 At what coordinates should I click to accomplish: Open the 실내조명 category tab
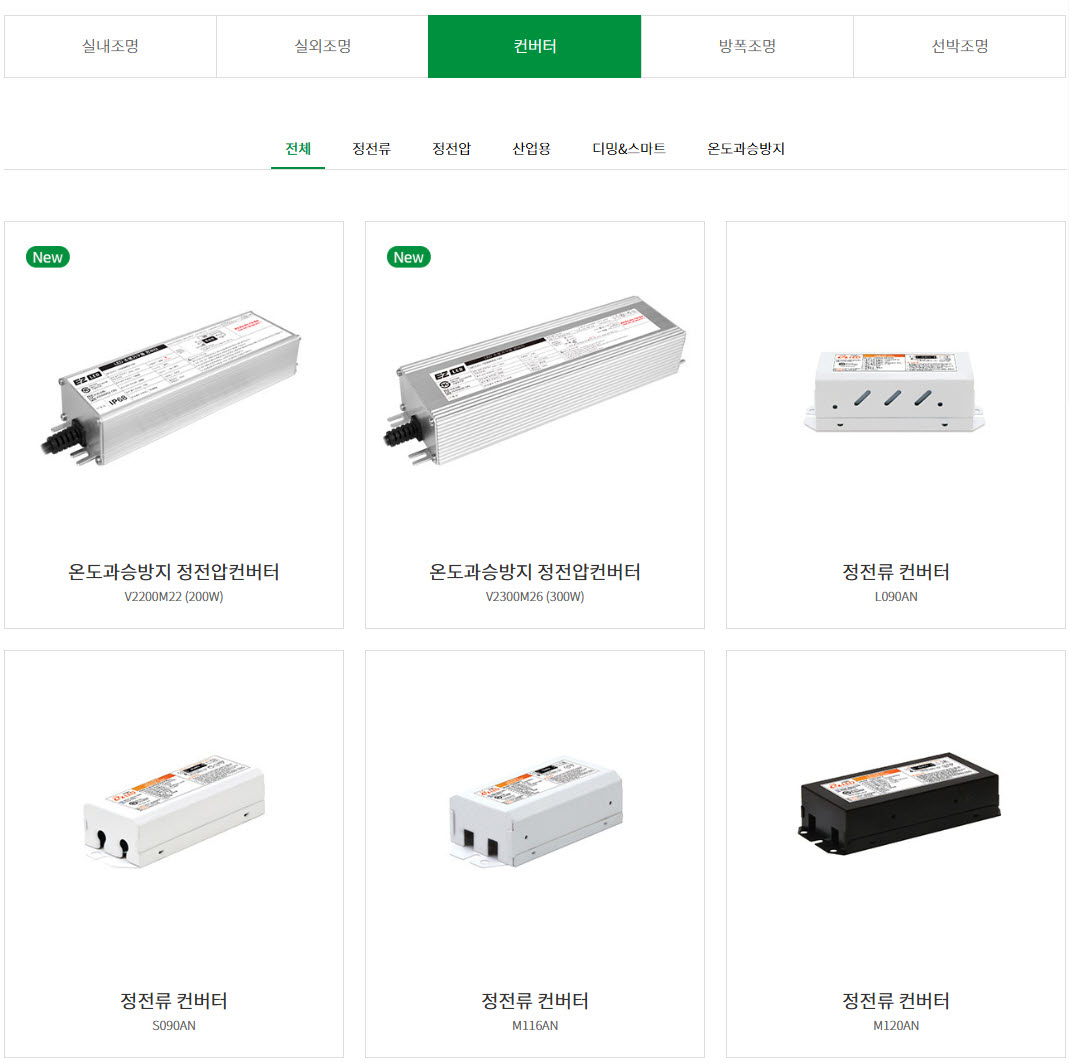coord(110,46)
